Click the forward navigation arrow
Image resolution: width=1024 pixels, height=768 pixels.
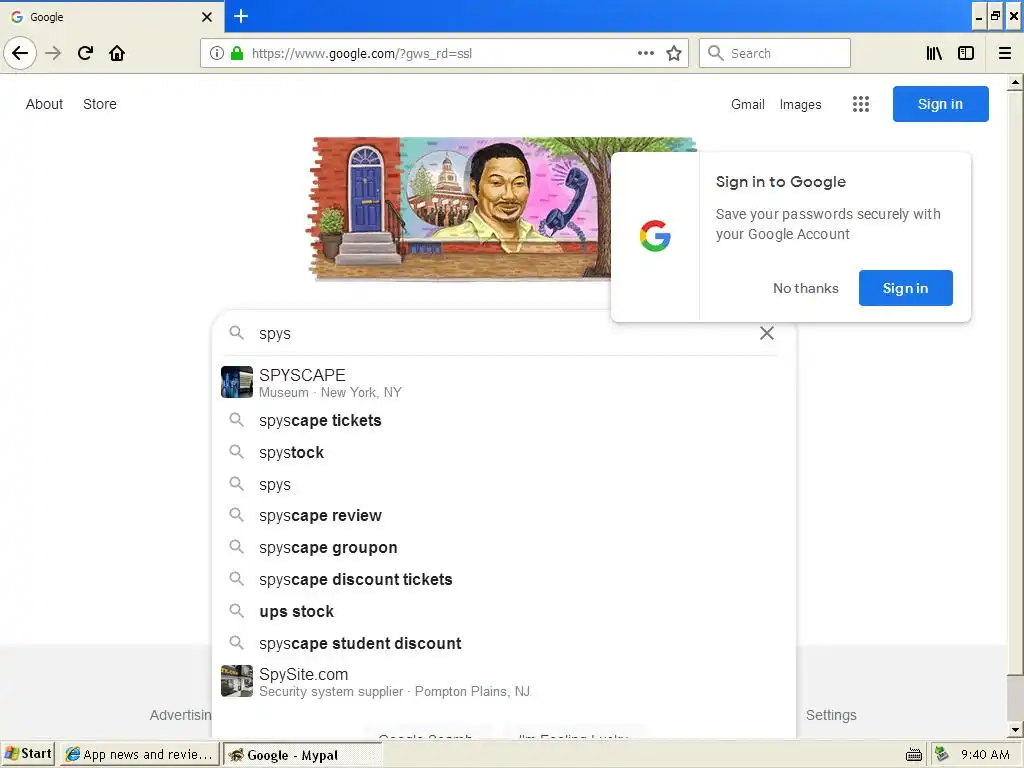click(x=53, y=53)
